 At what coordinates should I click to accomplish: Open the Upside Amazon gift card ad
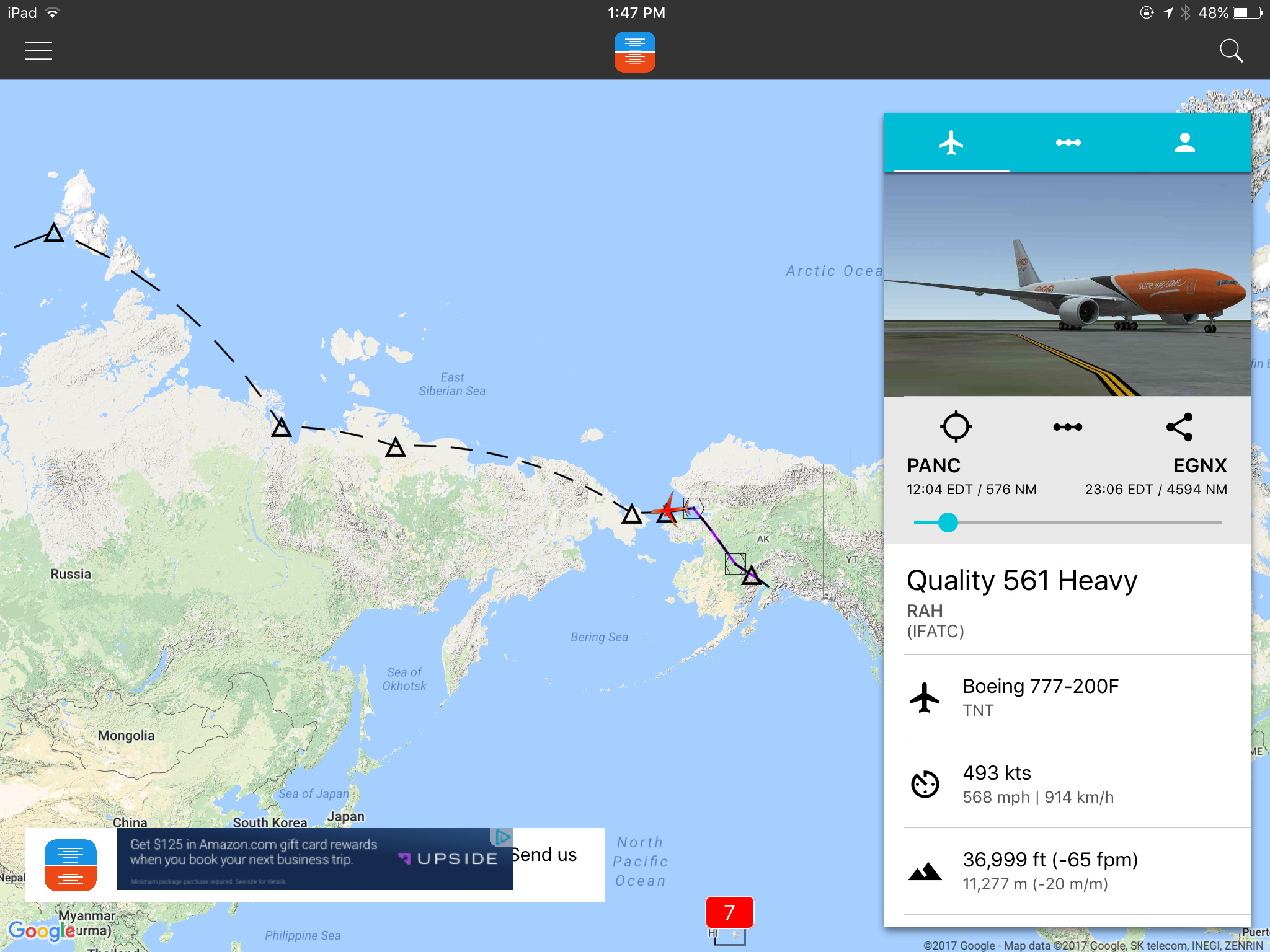(314, 859)
